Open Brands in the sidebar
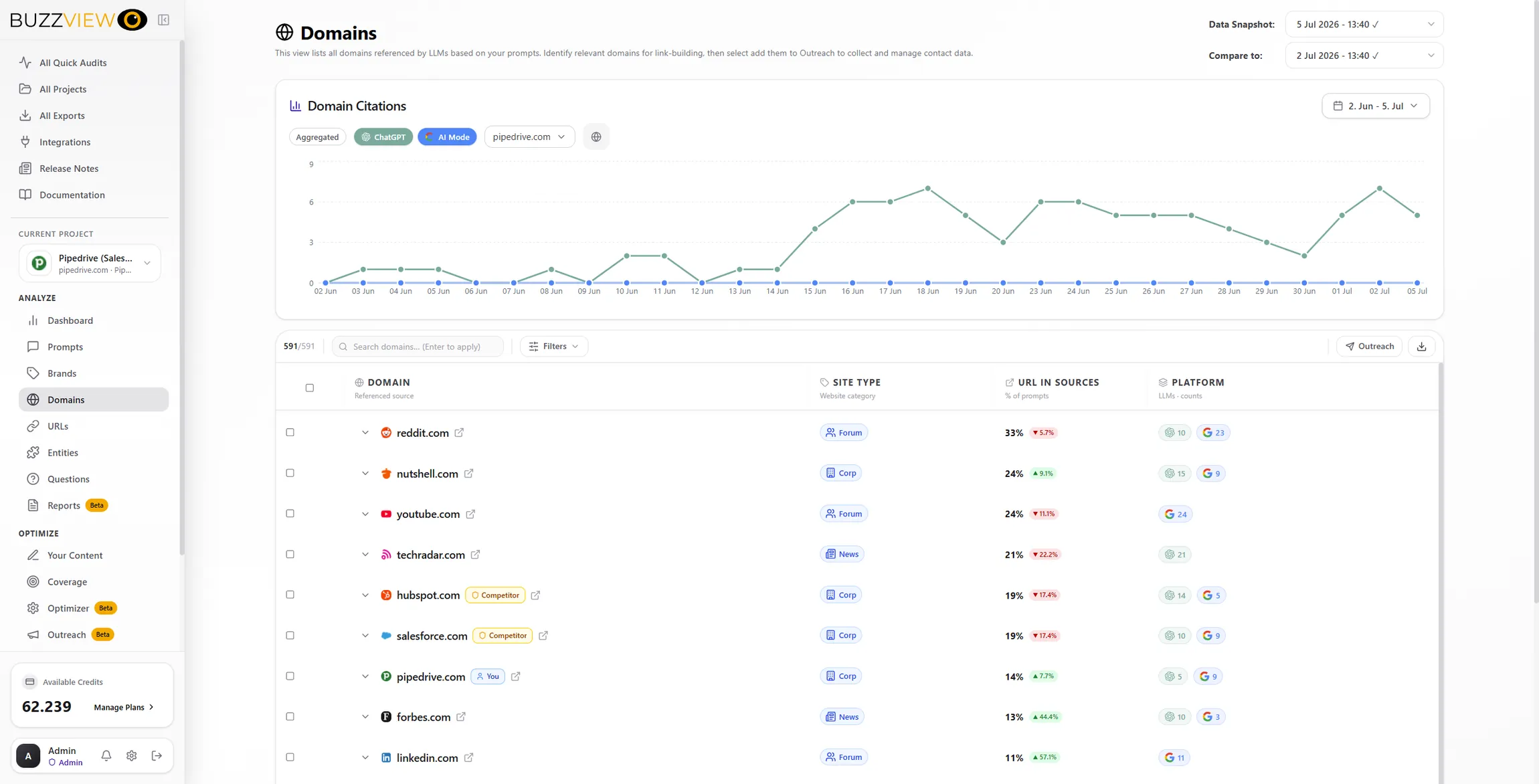 coord(94,373)
